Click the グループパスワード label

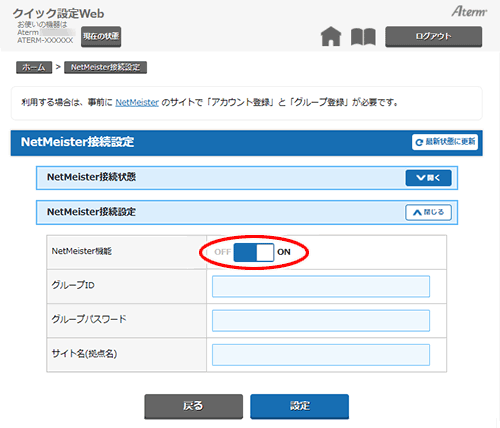[x=89, y=319]
